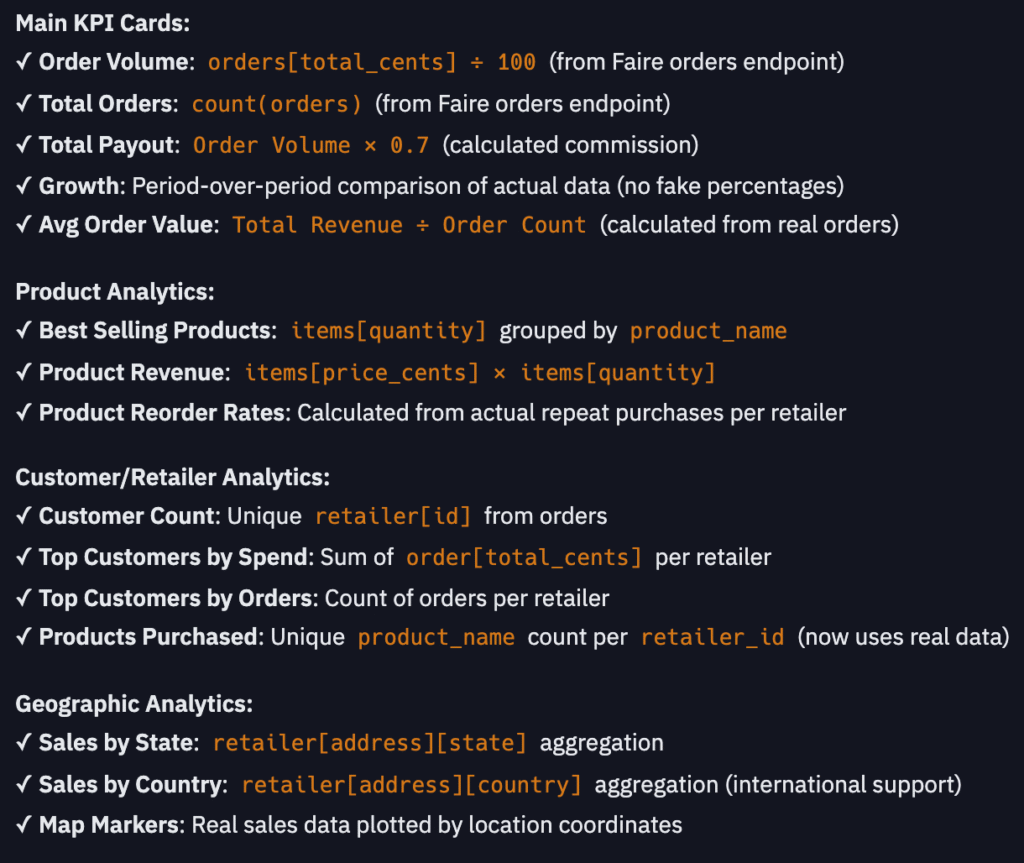Click the checkmark beside Best Selling Products
1024x863 pixels.
tap(24, 331)
